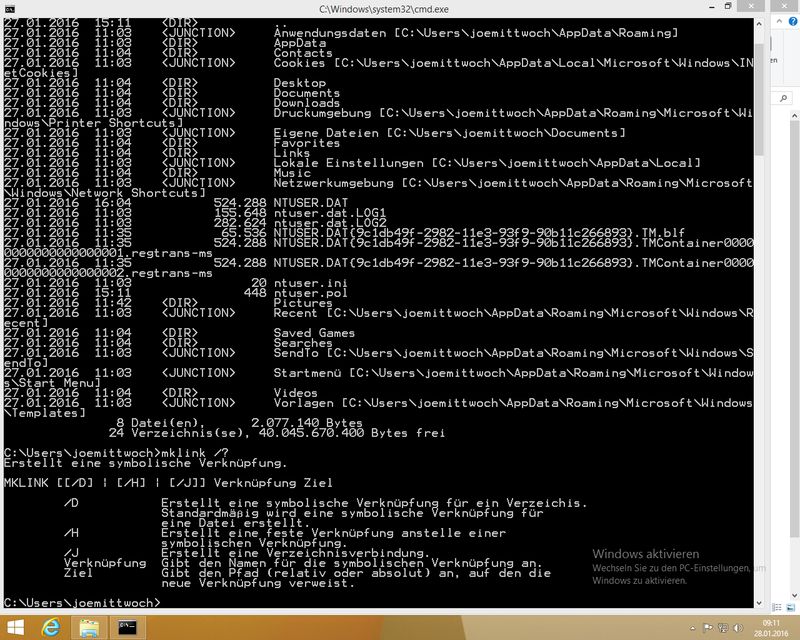Show hidden tray icons arrow
The width and height of the screenshot is (800, 640).
[x=693, y=628]
